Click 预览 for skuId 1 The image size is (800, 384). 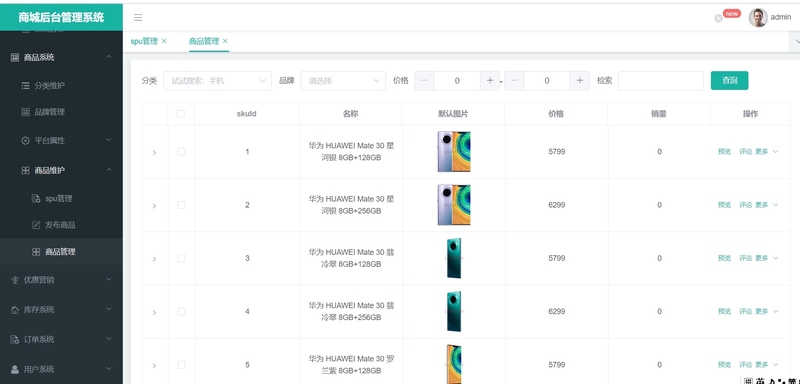pos(724,151)
